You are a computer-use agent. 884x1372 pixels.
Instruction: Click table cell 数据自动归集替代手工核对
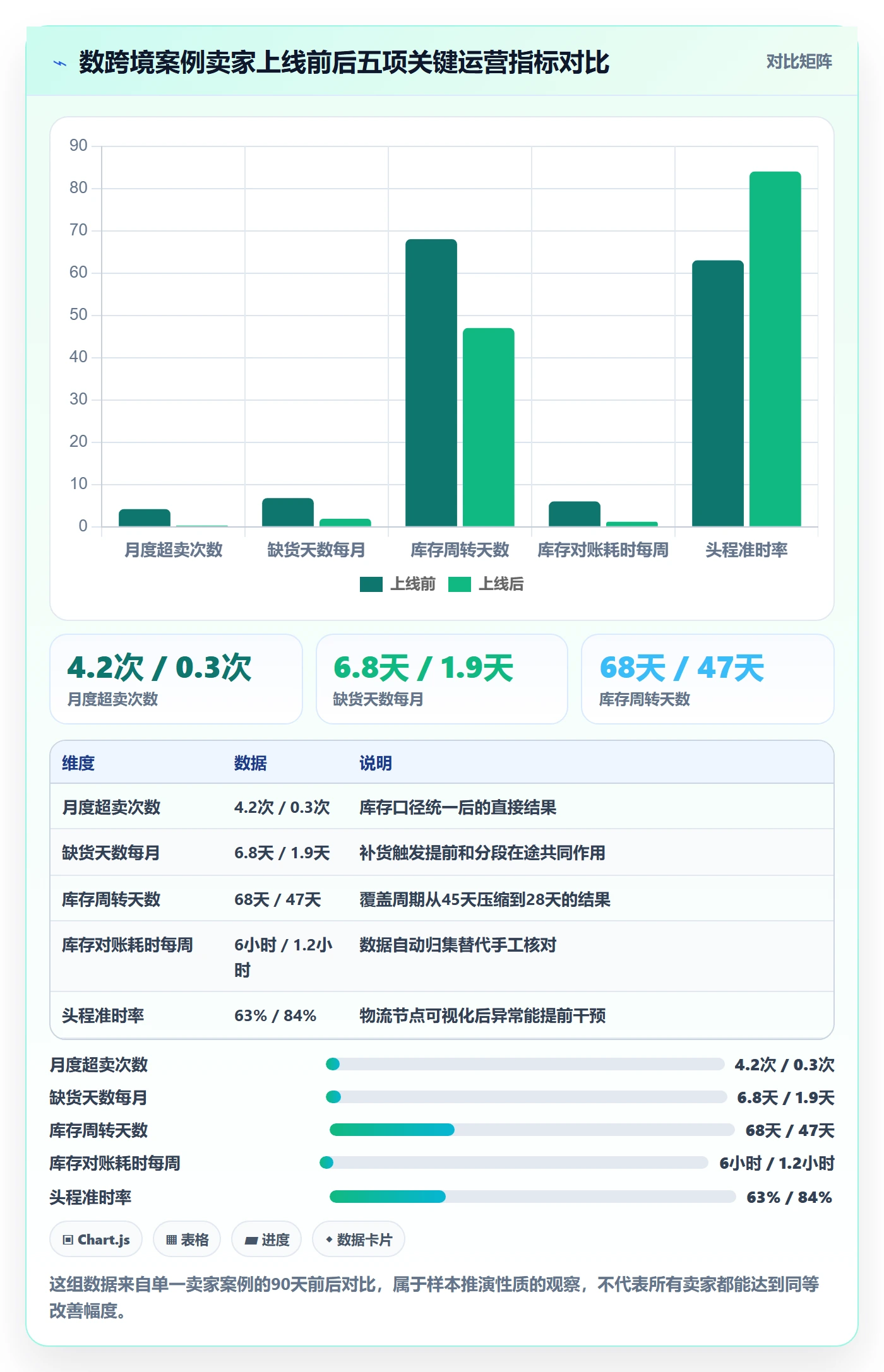click(x=458, y=945)
